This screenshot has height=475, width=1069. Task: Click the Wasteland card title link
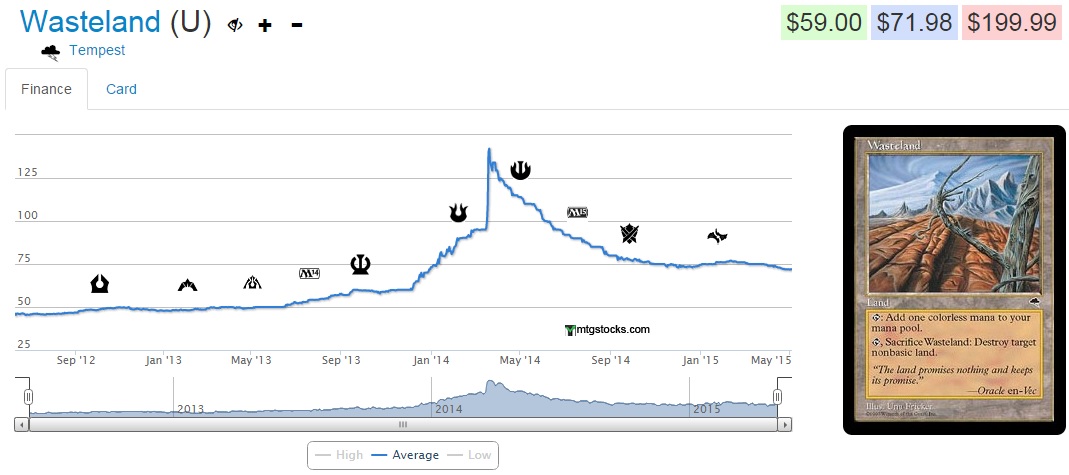coord(90,22)
